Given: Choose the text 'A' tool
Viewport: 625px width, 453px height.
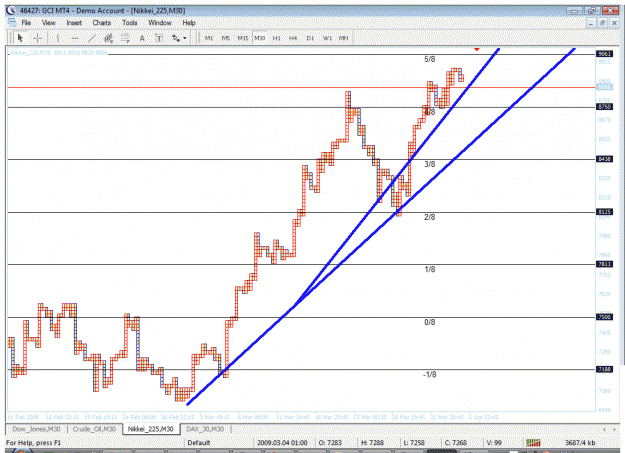Looking at the screenshot, I should (x=142, y=38).
